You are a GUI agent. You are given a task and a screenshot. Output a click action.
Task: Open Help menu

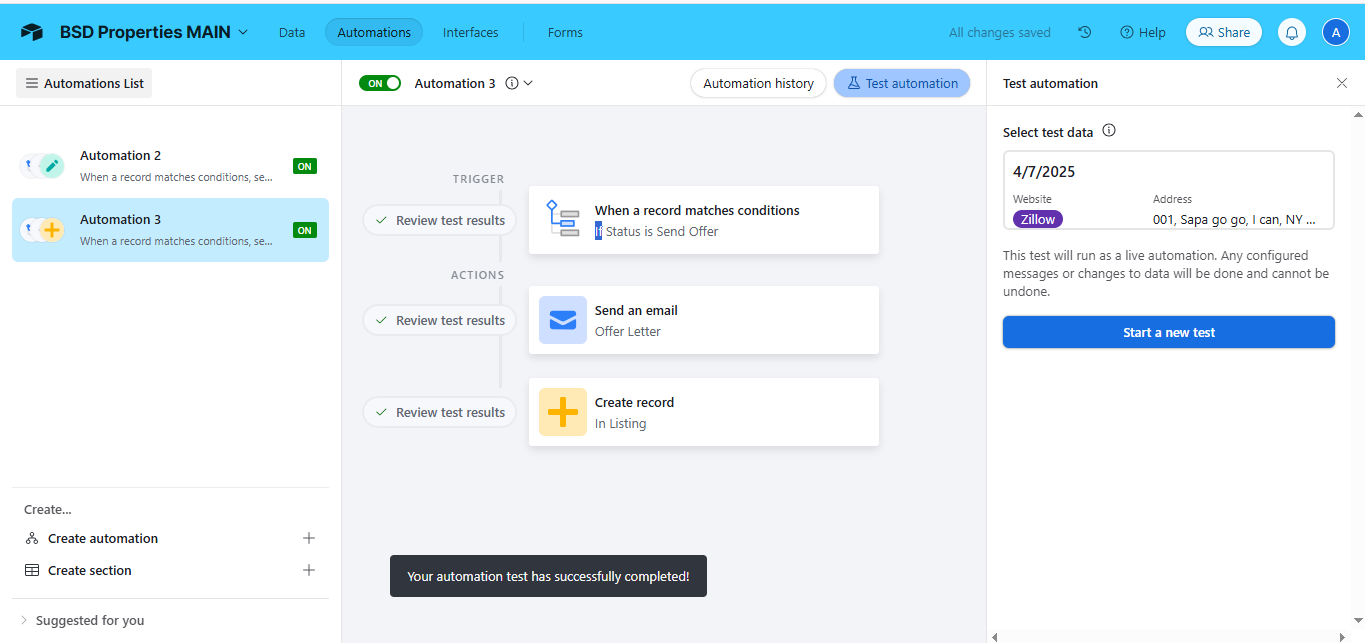pyautogui.click(x=1143, y=32)
